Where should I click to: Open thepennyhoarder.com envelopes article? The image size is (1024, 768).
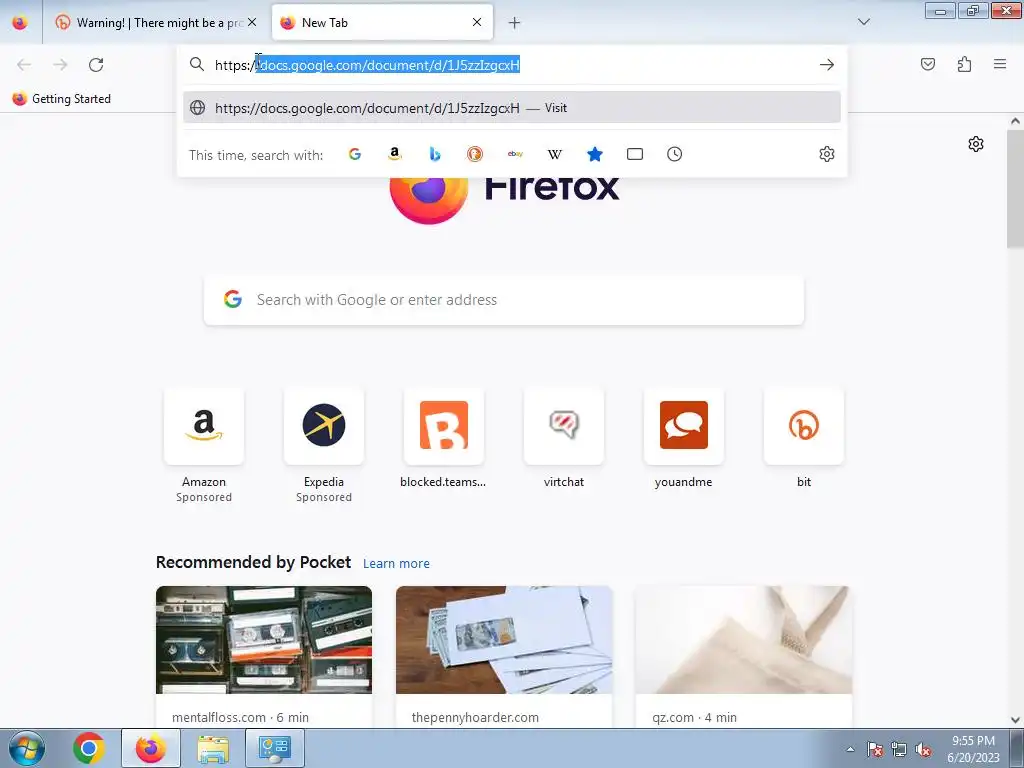504,656
